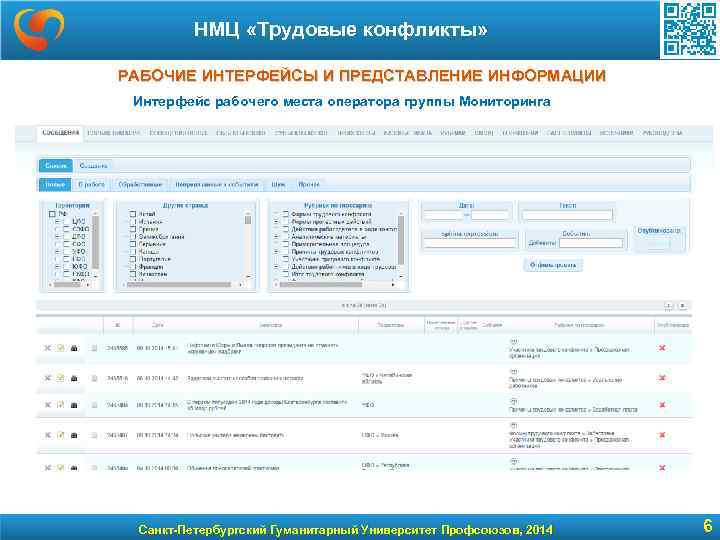The image size is (720, 540).
Task: Check the УФО territory checkbox
Action: coord(67,252)
